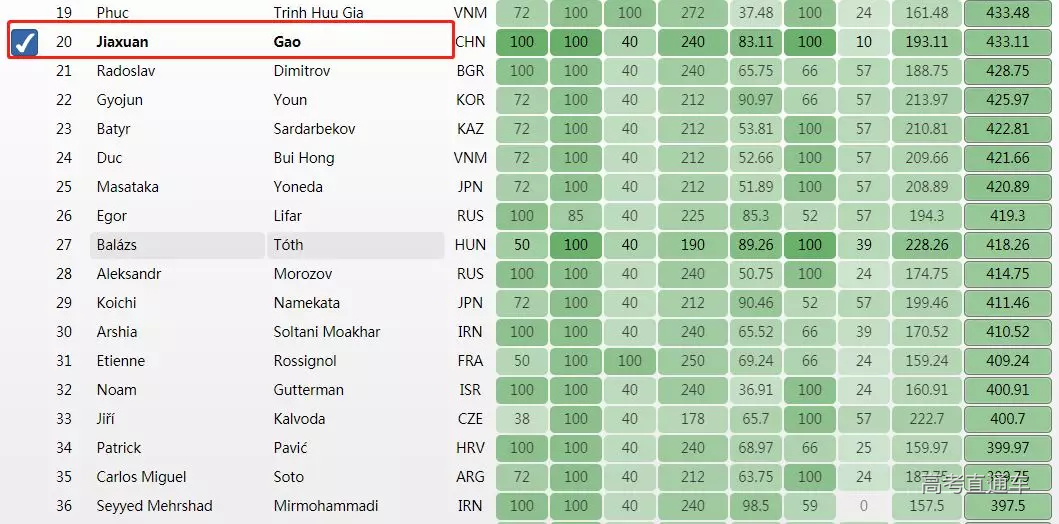This screenshot has width=1059, height=524.
Task: Click the CHN country code
Action: click(470, 42)
